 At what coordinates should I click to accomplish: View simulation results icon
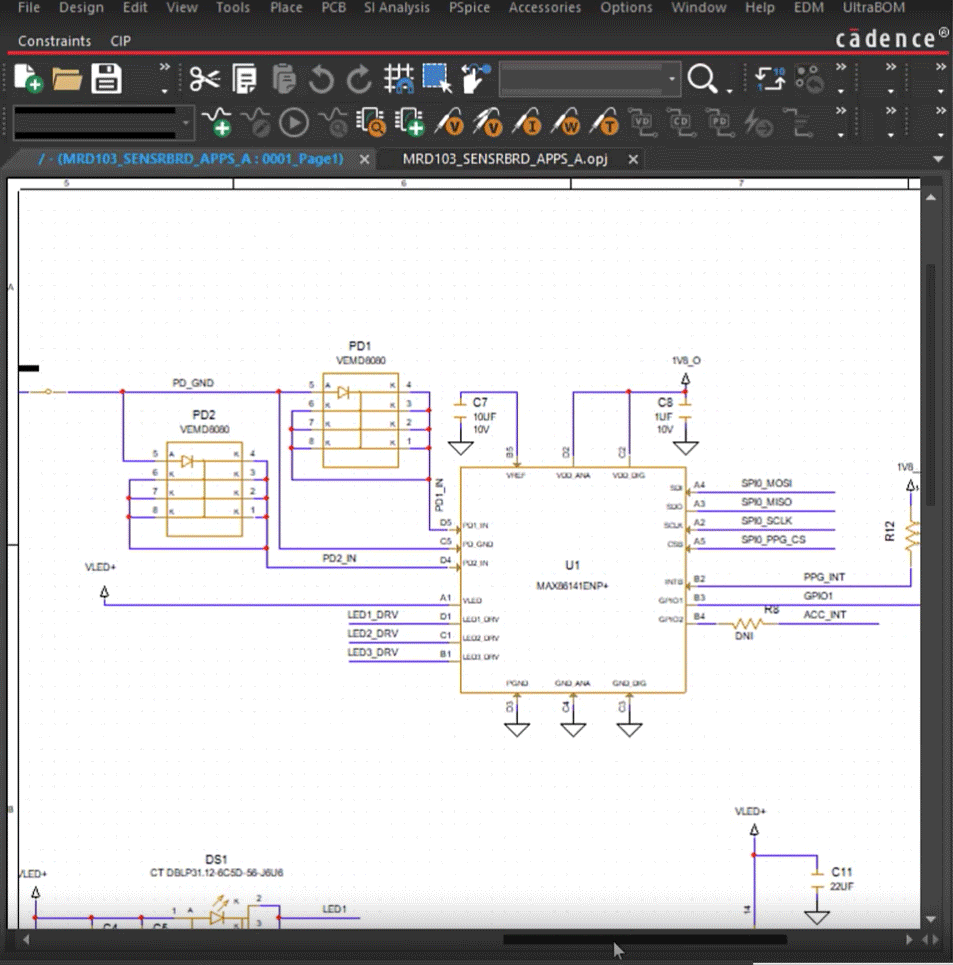[x=333, y=122]
